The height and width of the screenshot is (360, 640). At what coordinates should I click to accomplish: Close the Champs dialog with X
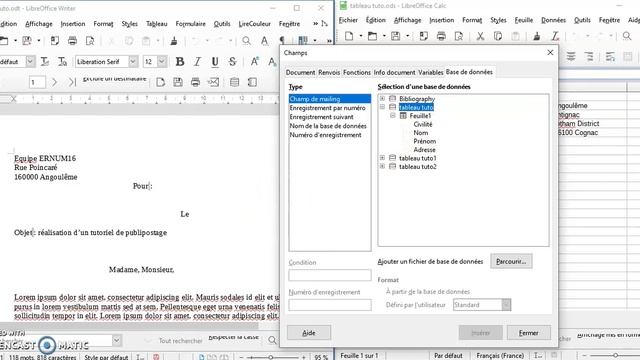[x=550, y=53]
